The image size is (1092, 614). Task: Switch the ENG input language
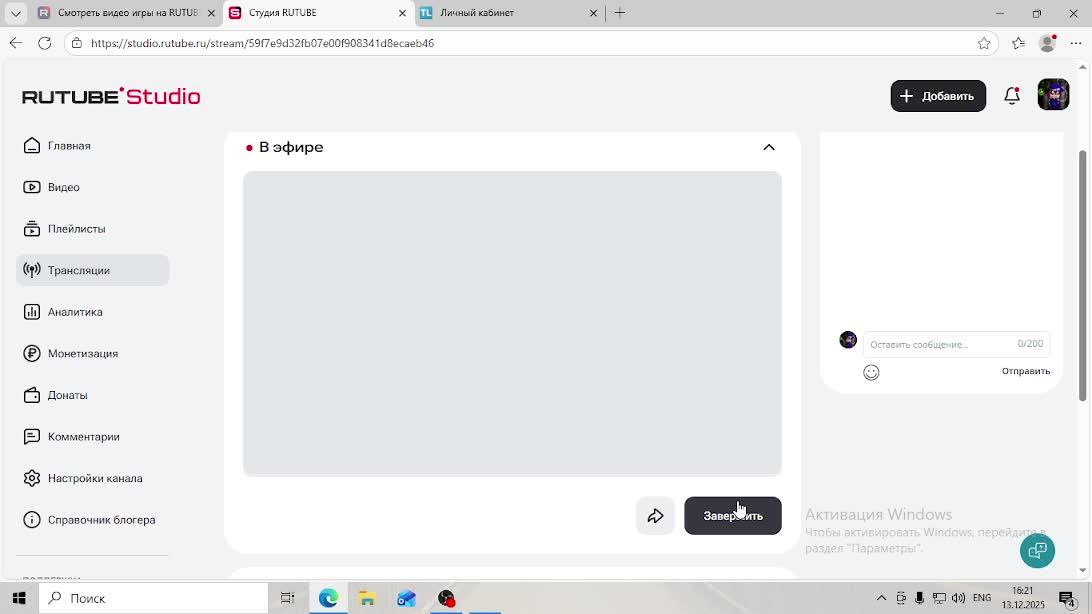click(x=982, y=598)
